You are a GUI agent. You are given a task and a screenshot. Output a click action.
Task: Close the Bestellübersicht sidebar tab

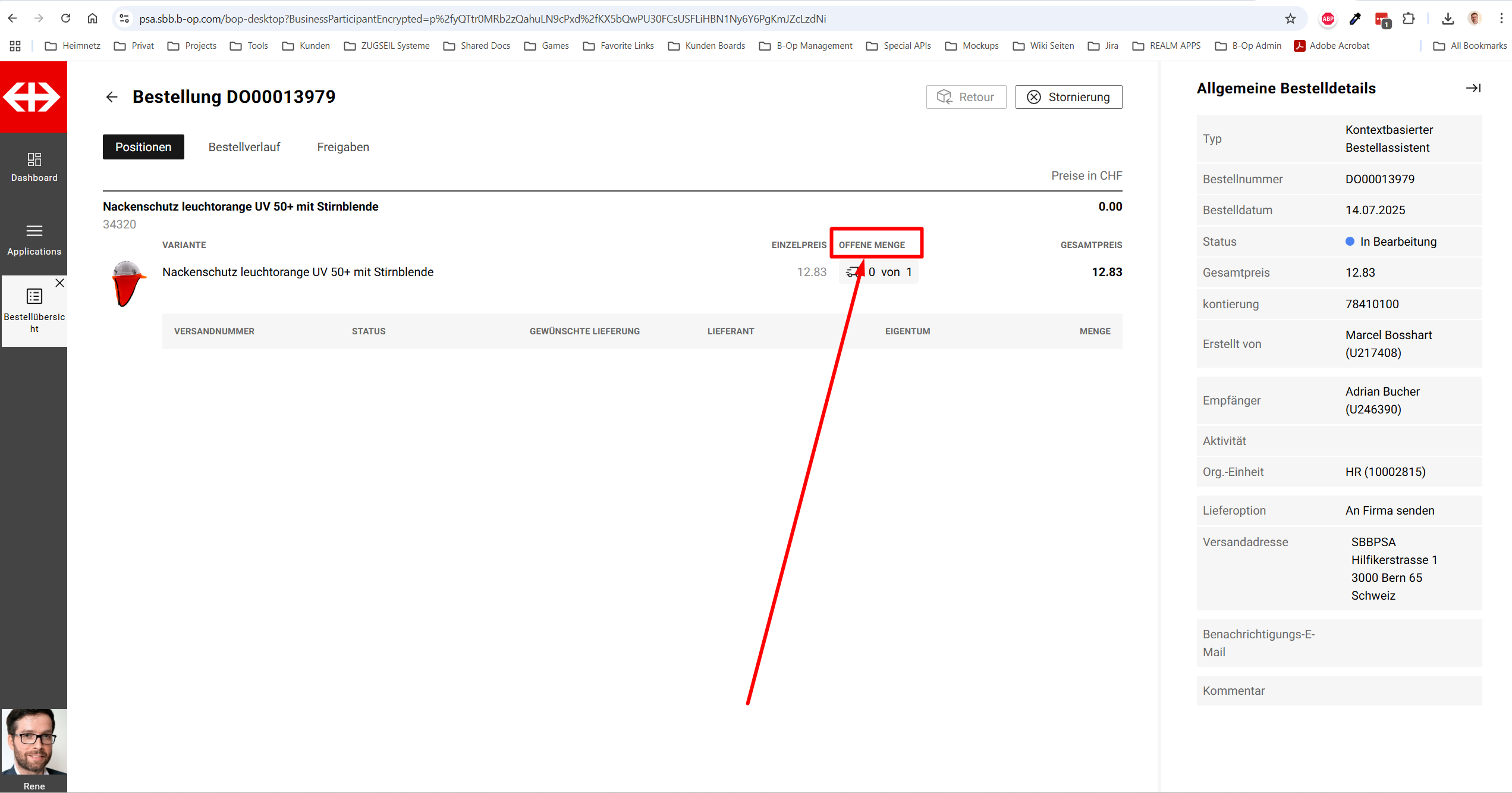[59, 283]
